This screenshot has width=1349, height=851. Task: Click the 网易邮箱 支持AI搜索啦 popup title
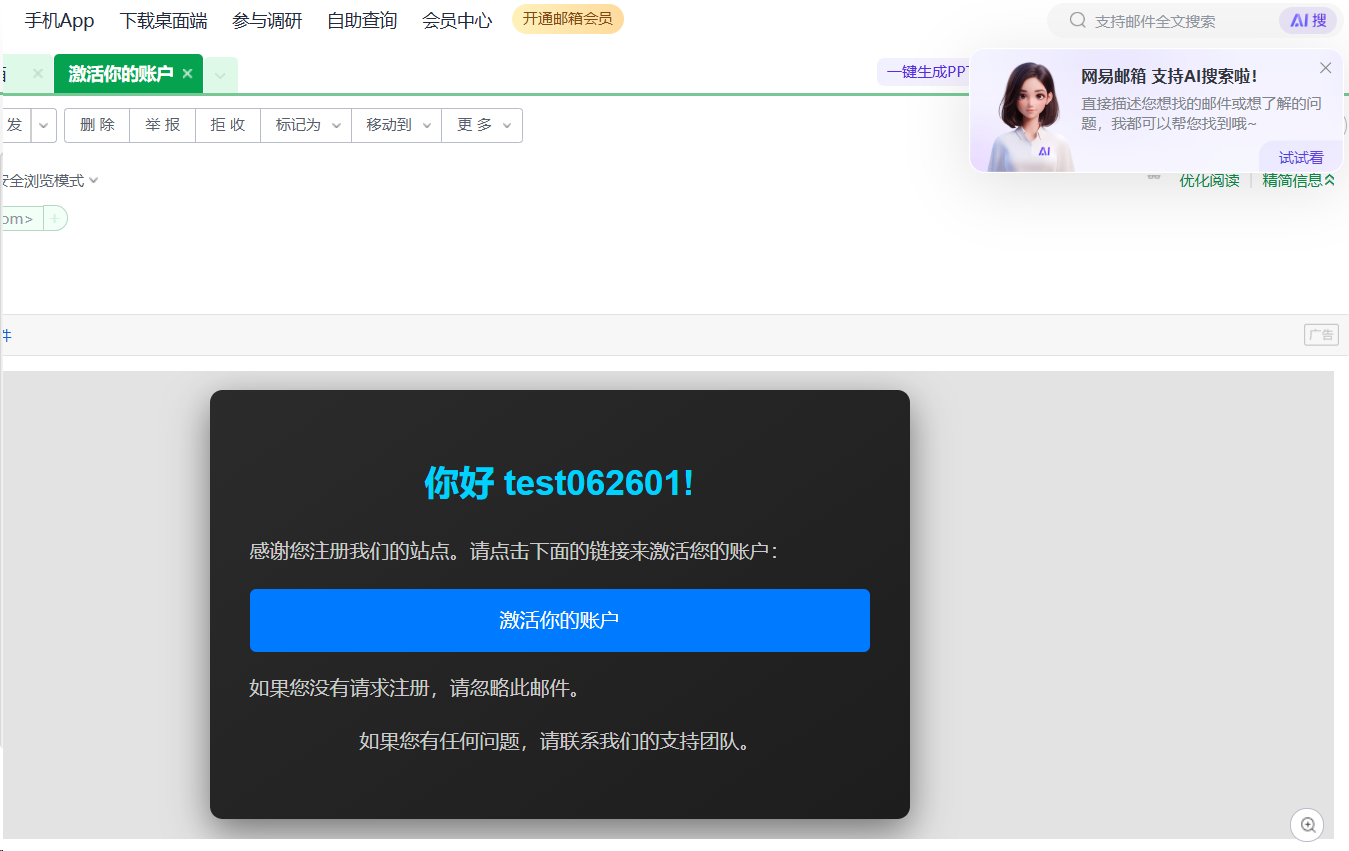1169,76
